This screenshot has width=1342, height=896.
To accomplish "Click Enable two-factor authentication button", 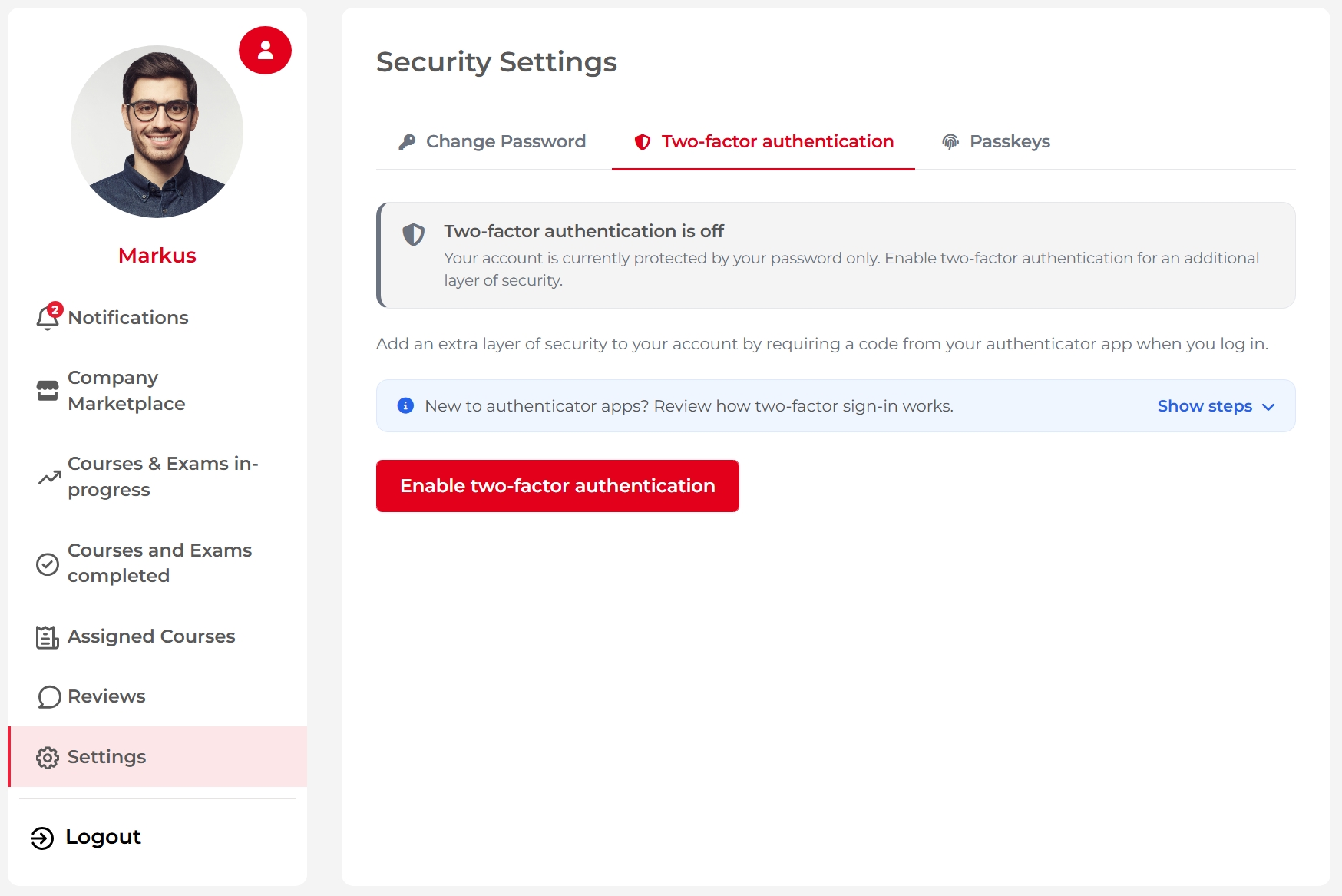I will (x=557, y=486).
